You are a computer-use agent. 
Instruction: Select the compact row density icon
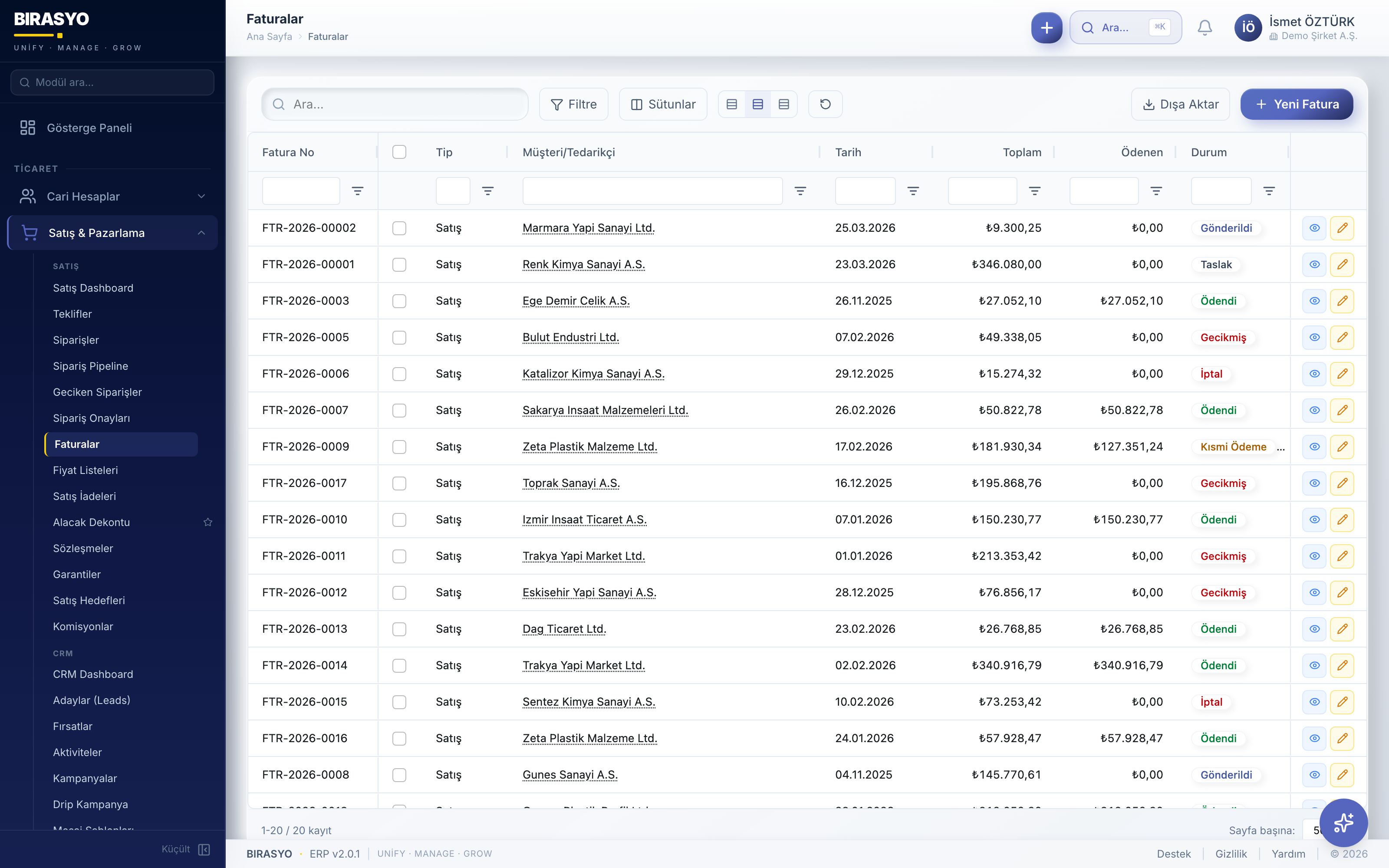click(x=731, y=104)
